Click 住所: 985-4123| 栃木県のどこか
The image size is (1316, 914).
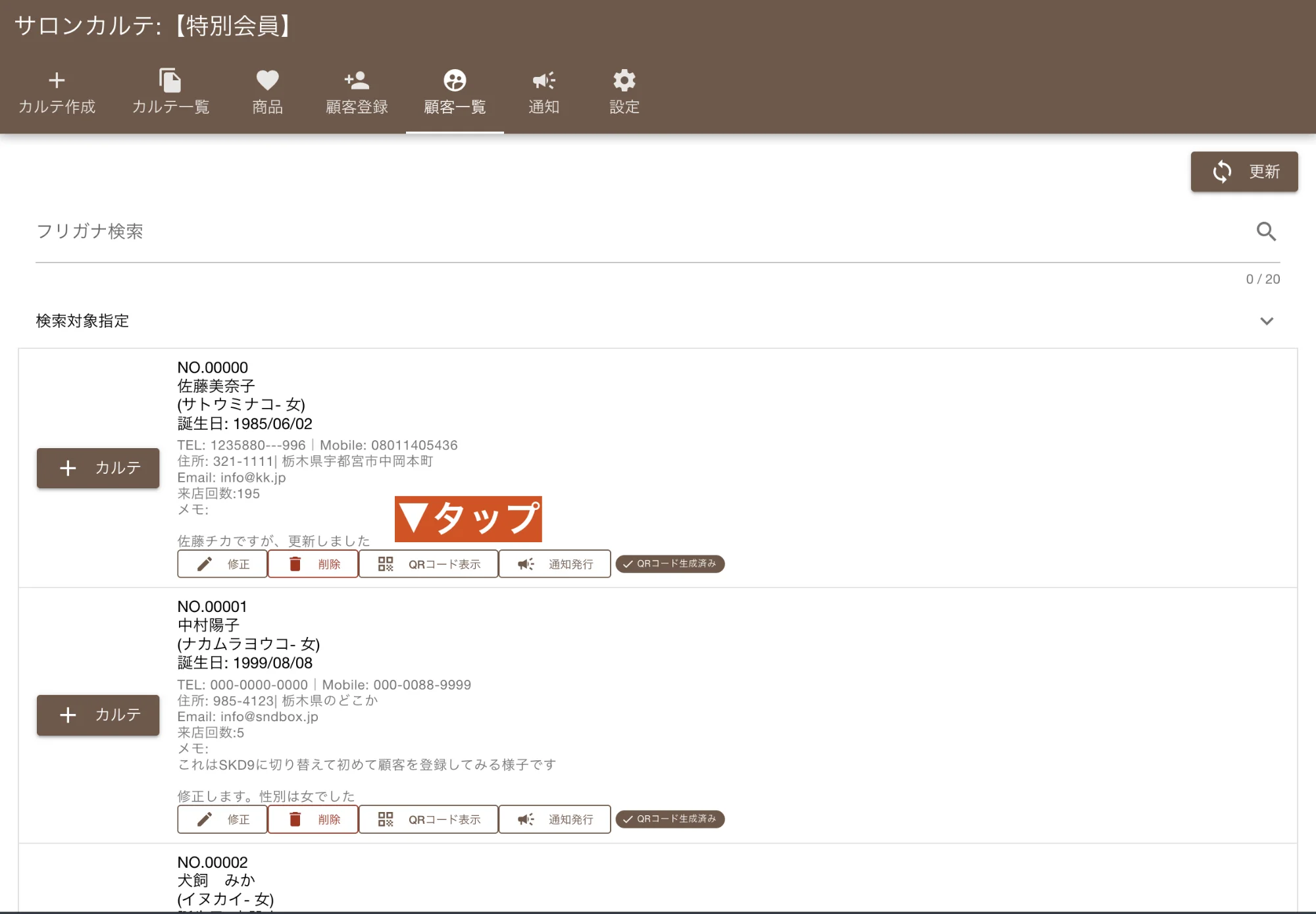coord(278,701)
